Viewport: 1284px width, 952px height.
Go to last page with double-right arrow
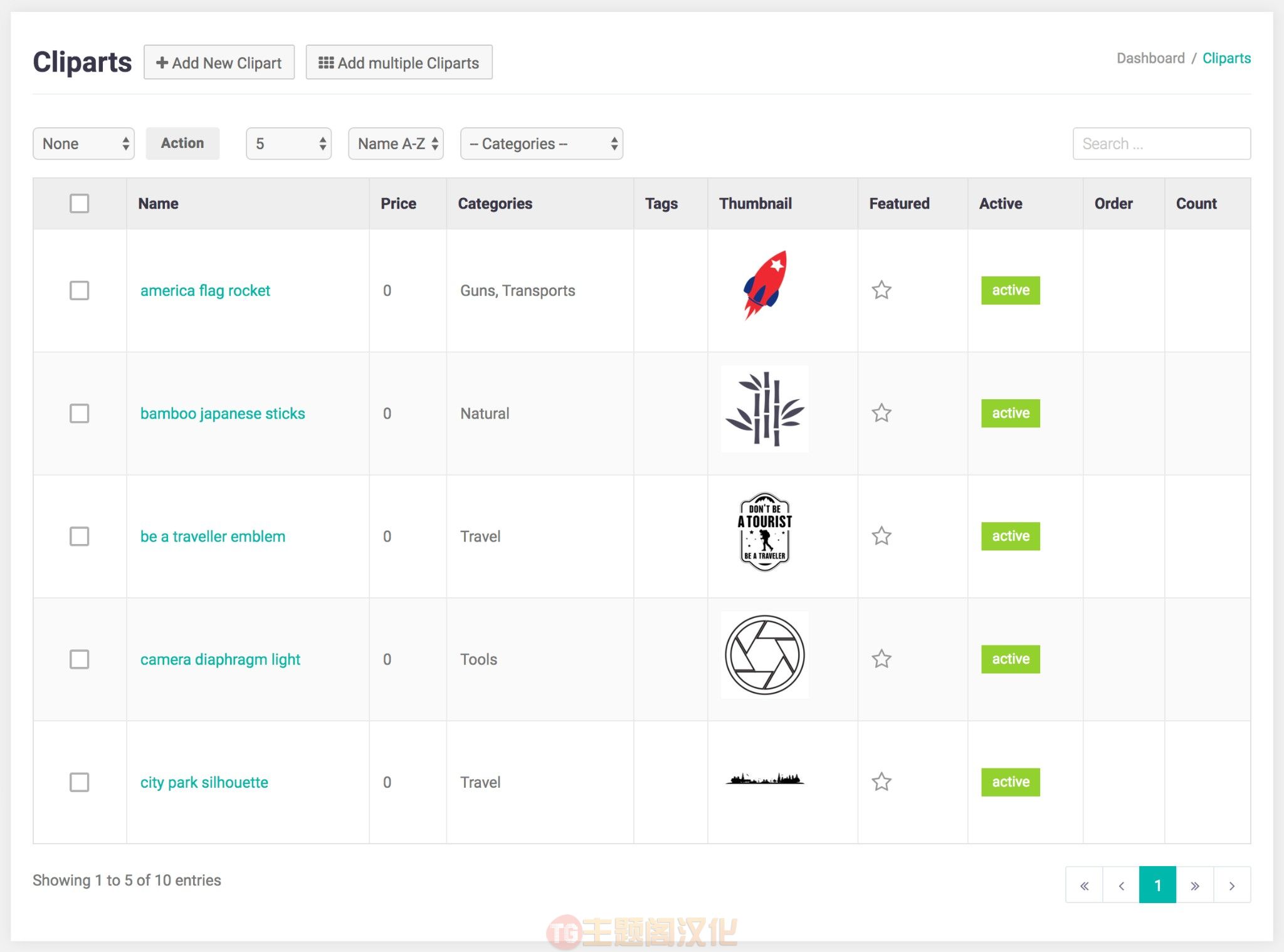1195,885
